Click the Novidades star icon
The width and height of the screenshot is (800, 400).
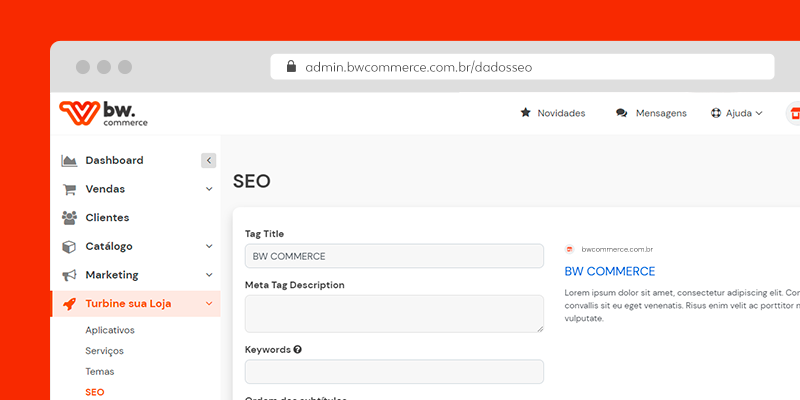click(525, 113)
